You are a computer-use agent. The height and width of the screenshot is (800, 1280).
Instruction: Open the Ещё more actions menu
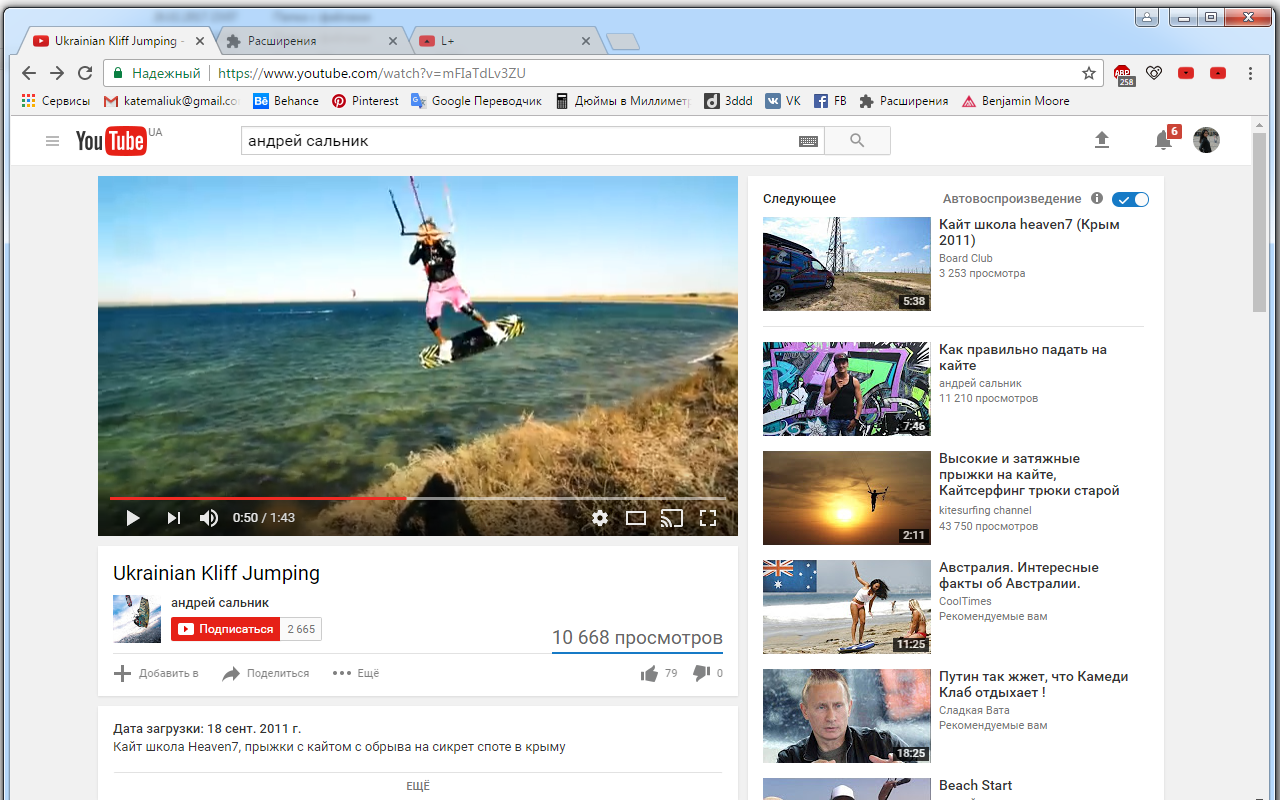356,674
